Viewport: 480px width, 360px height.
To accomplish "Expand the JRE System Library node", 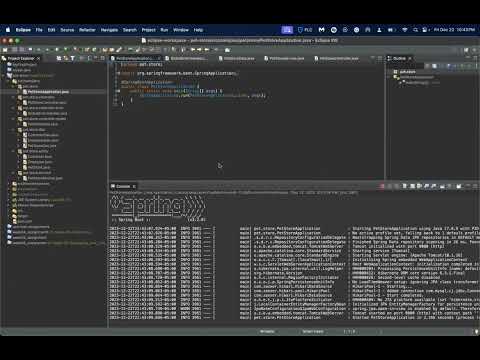I will coord(8,200).
